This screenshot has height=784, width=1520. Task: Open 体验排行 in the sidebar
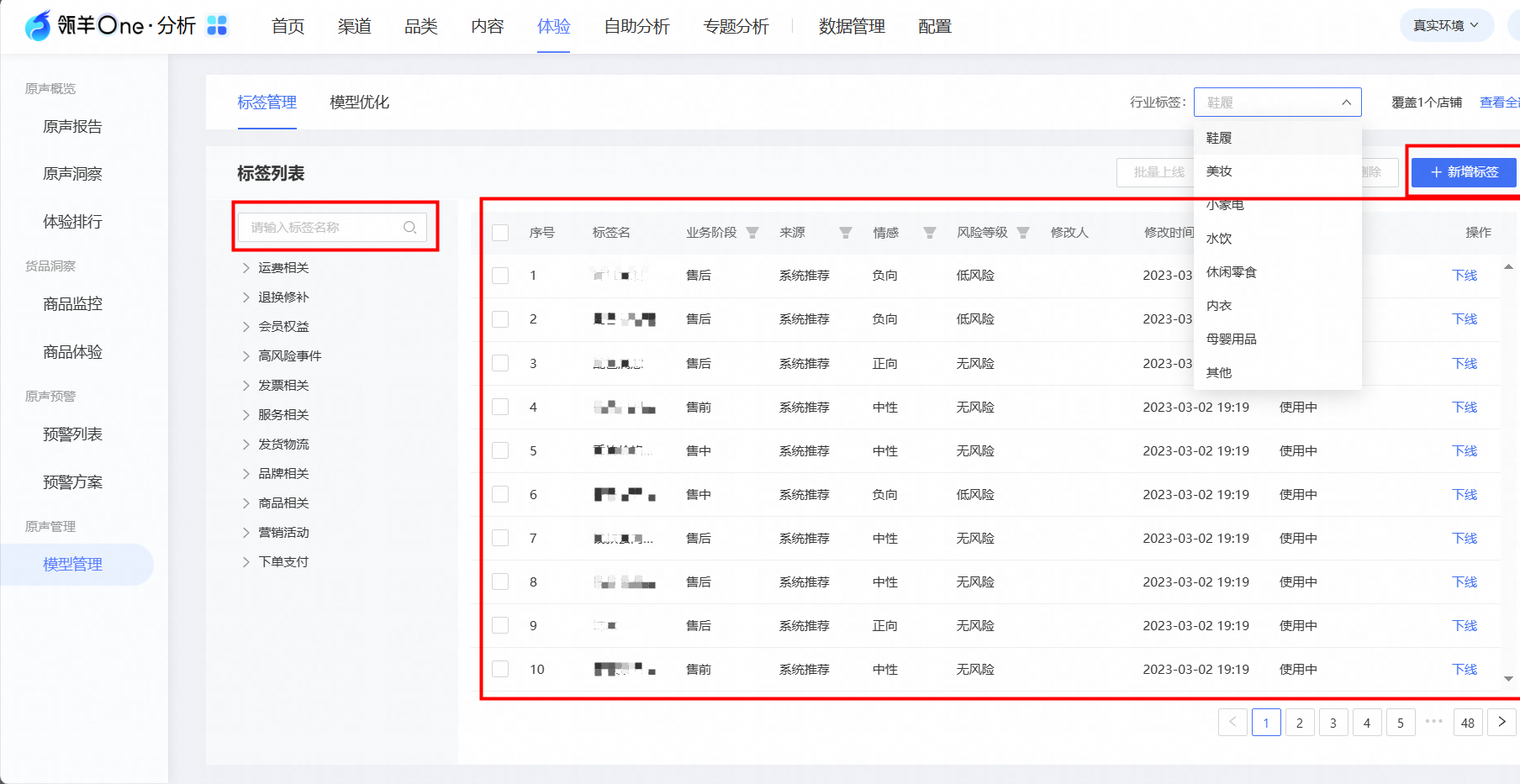click(73, 222)
